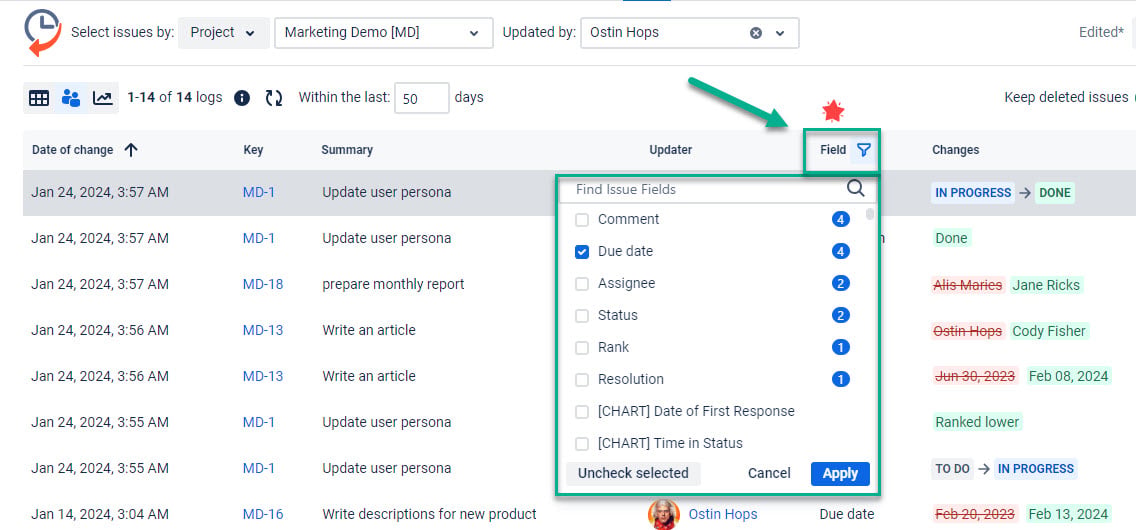The width and height of the screenshot is (1136, 530).
Task: Expand the Updated by dropdown chevron
Action: tap(780, 33)
